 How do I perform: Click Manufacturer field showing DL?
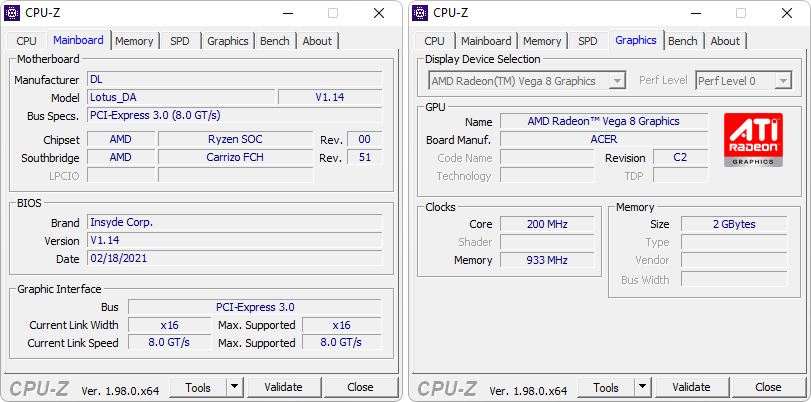[x=235, y=80]
